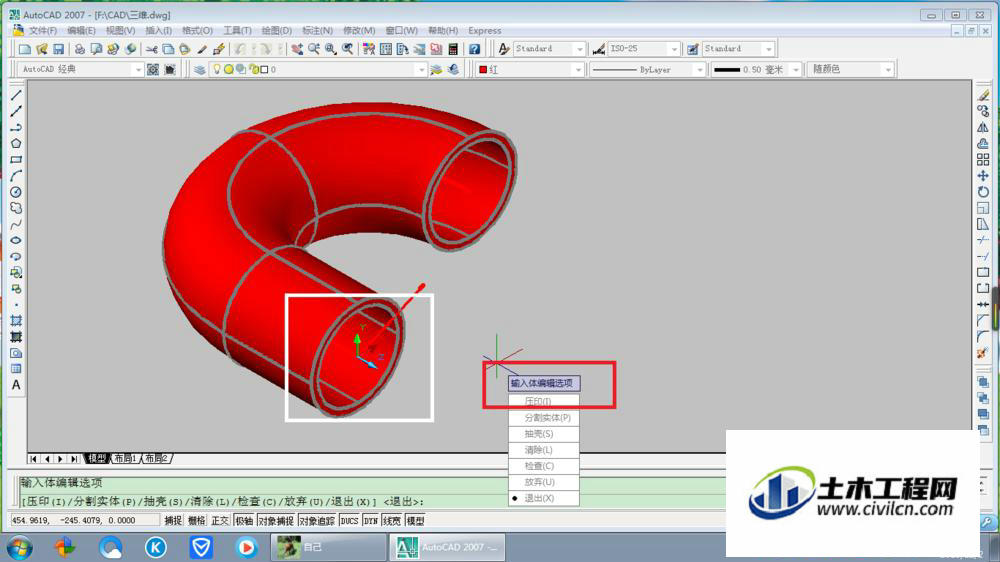Toggle 线宽 lineweight display
1000x562 pixels.
392,521
